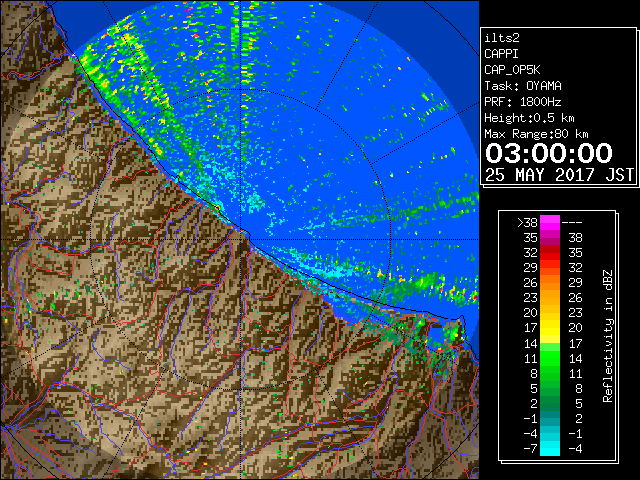This screenshot has width=640, height=480.
Task: Pick the bright green band of legend
Action: (550, 358)
